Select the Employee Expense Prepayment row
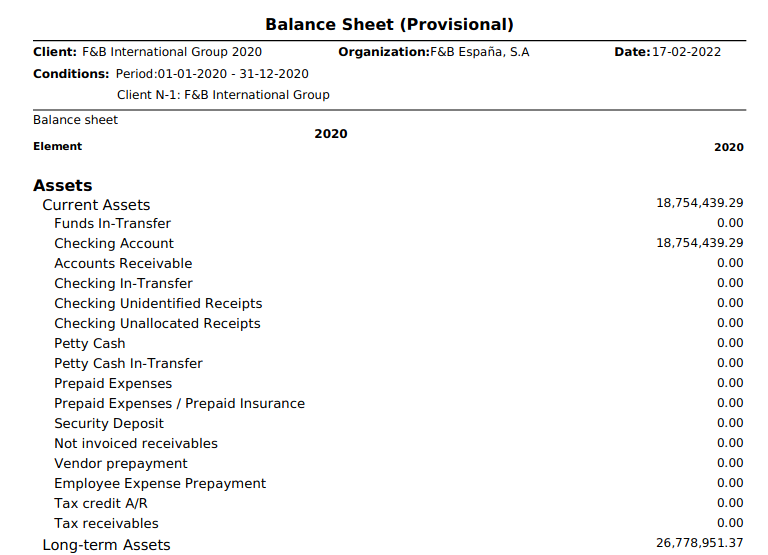This screenshot has height=555, width=768. point(160,484)
